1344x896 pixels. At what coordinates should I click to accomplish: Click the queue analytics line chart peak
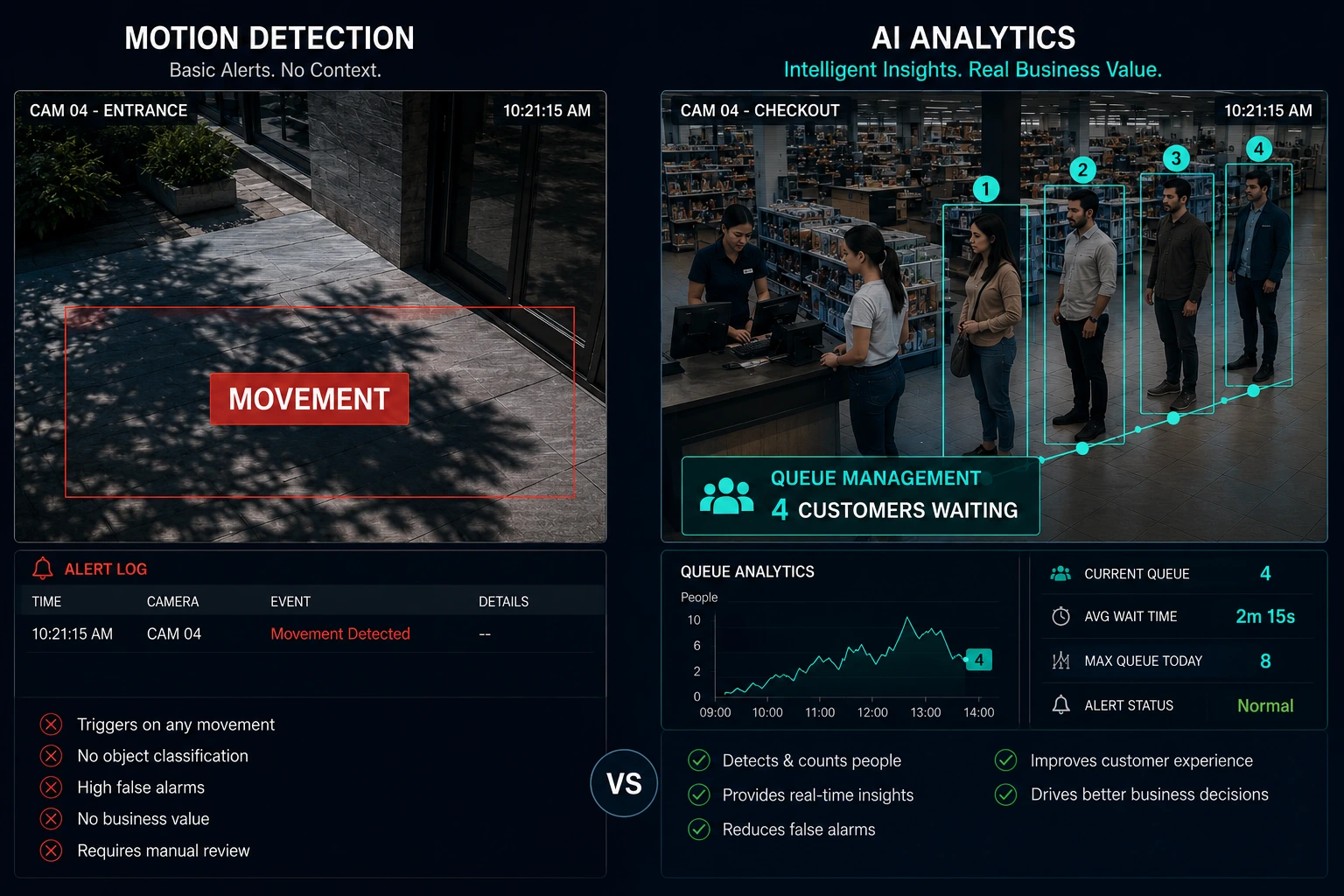(907, 619)
